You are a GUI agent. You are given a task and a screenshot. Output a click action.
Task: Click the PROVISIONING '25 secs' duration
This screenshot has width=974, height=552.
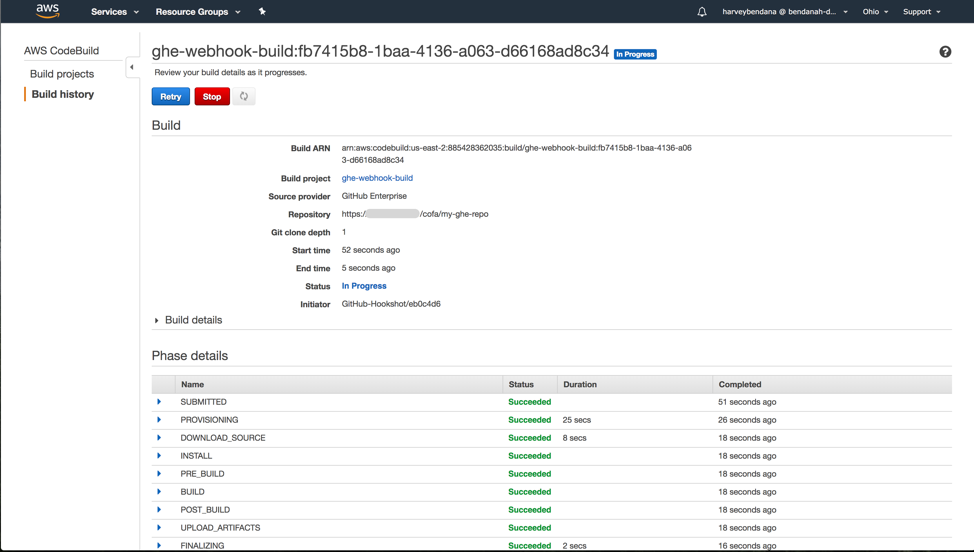click(576, 420)
